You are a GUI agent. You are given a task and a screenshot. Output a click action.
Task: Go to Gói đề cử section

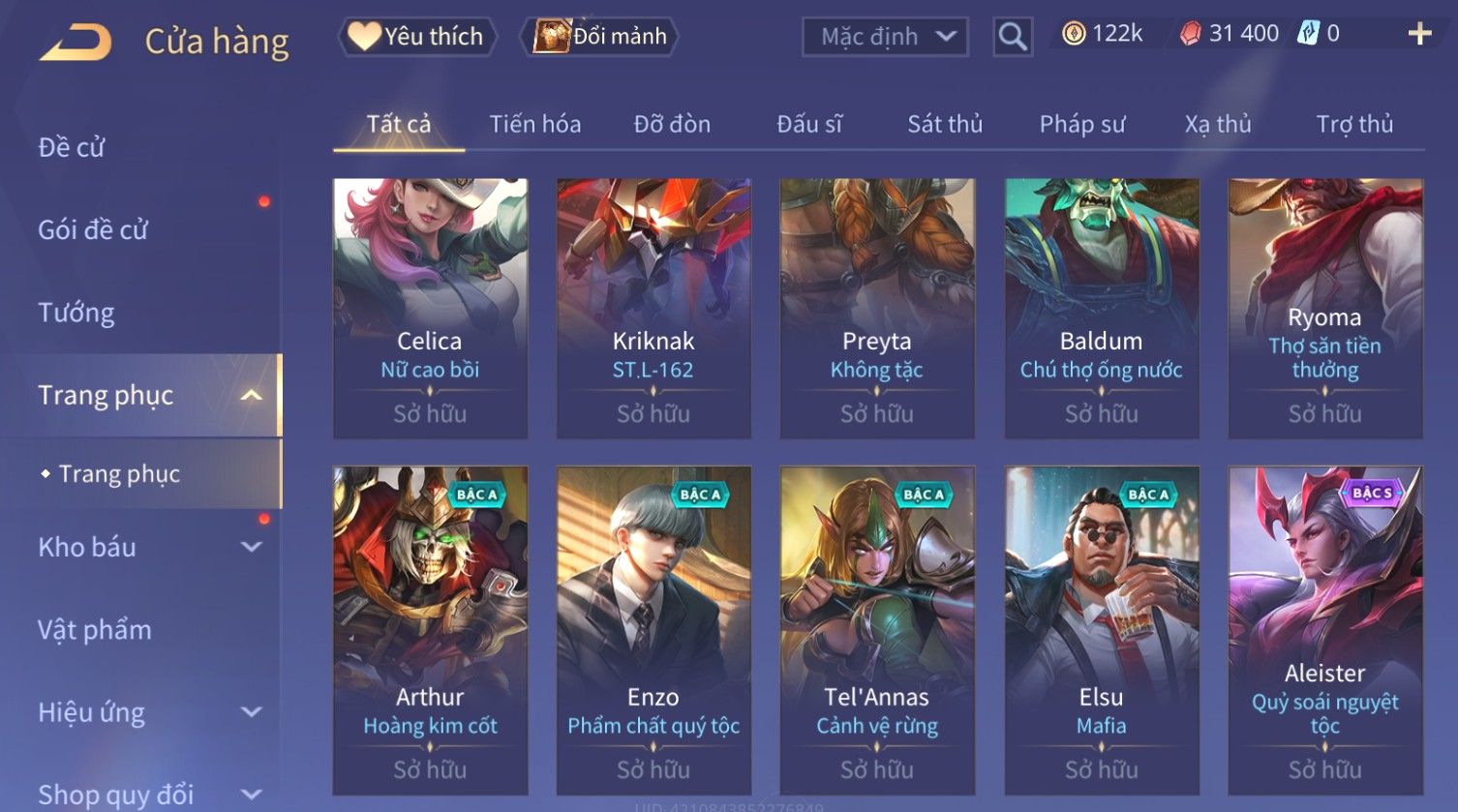tap(93, 229)
